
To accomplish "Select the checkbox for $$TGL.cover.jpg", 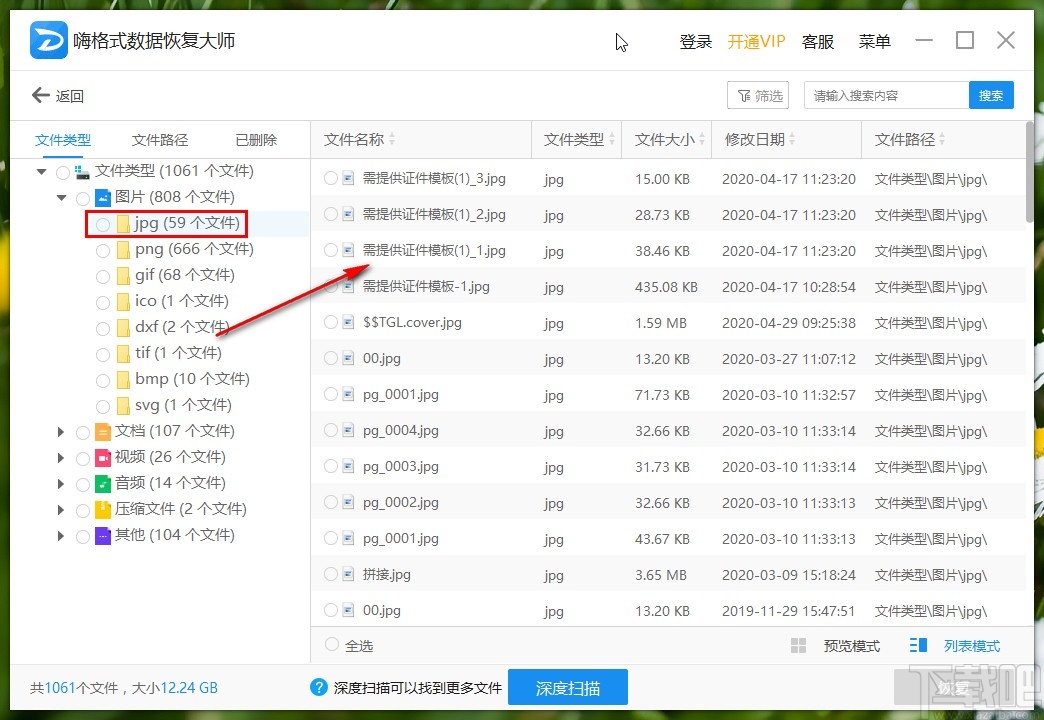I will 330,322.
